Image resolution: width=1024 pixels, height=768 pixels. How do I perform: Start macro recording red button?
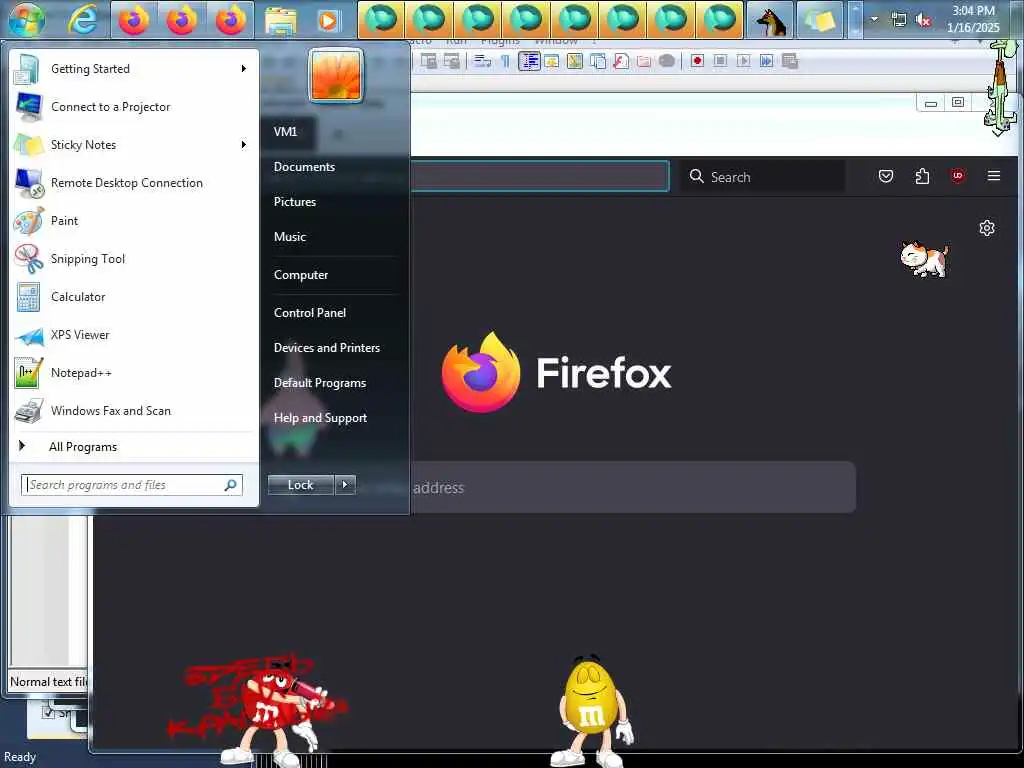pos(697,61)
